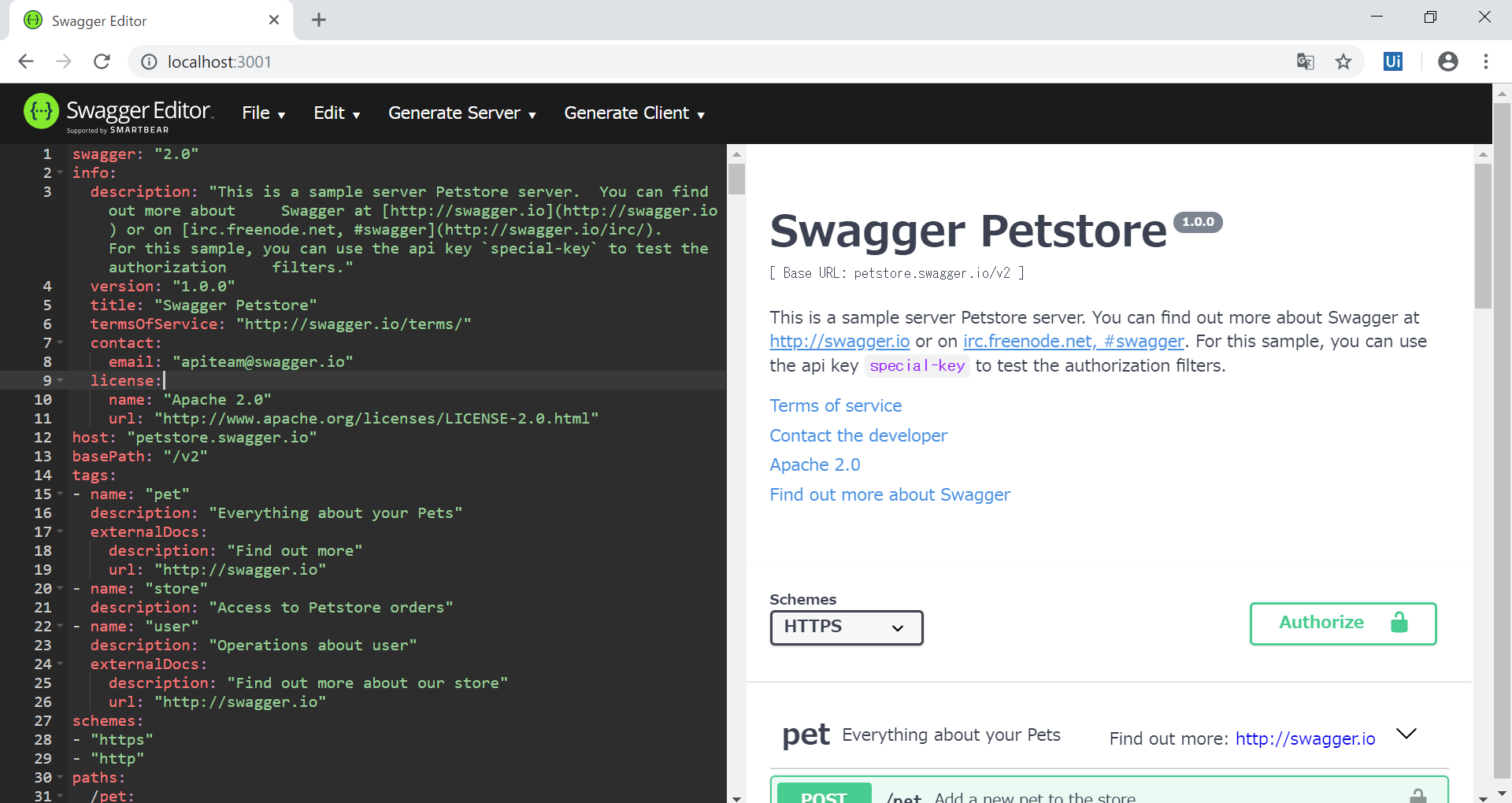
Task: Open the UiPath browser extension icon
Action: [x=1392, y=61]
